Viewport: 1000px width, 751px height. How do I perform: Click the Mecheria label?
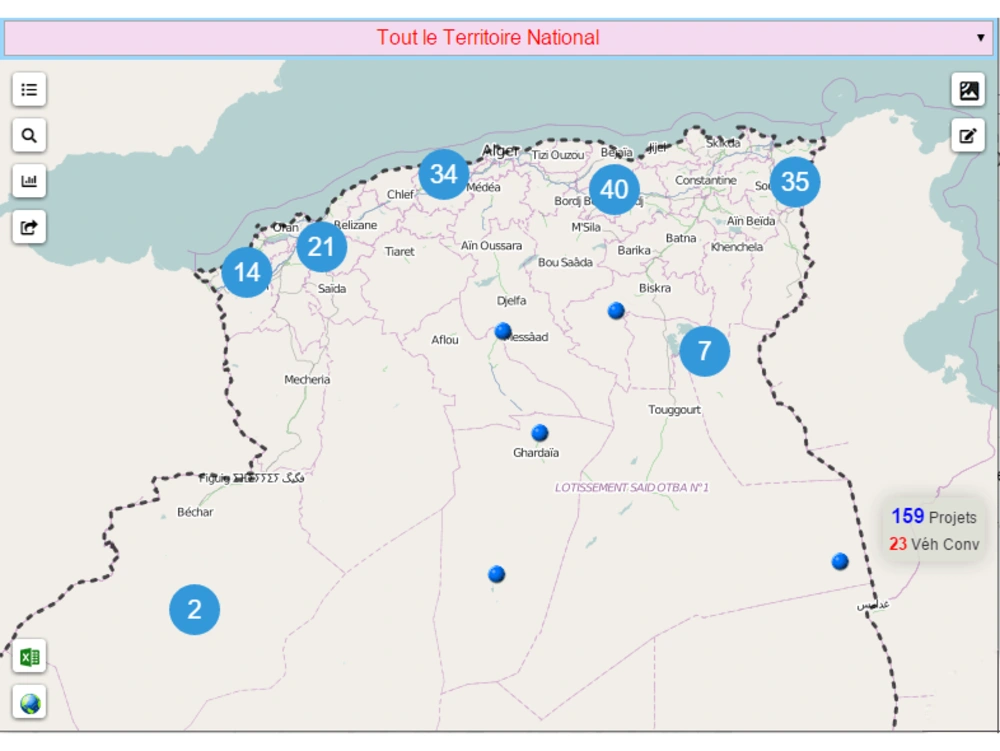(x=307, y=379)
